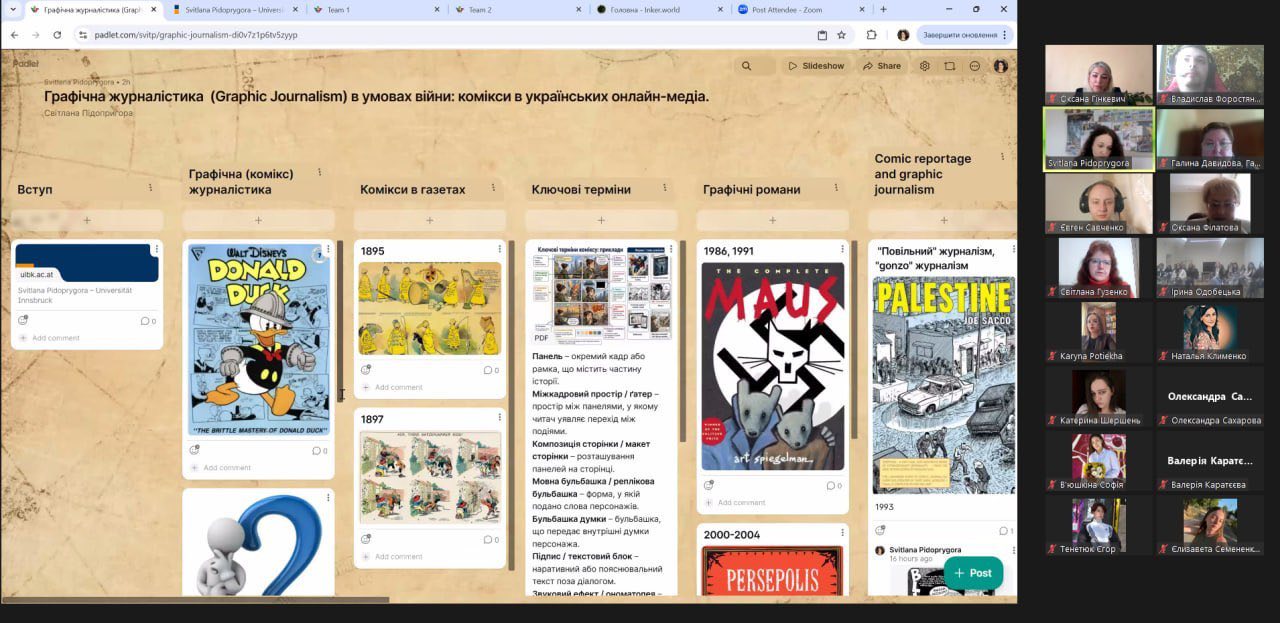React to the Donald Duck post
Screen dimensions: 1280x623
point(194,450)
